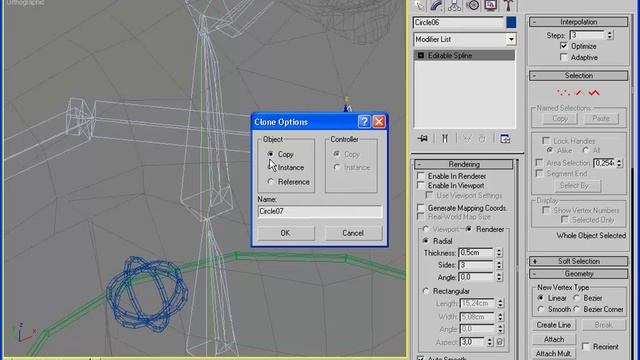Adjust the Angle spinner under Radial
This screenshot has width=640, height=360.
(499, 277)
